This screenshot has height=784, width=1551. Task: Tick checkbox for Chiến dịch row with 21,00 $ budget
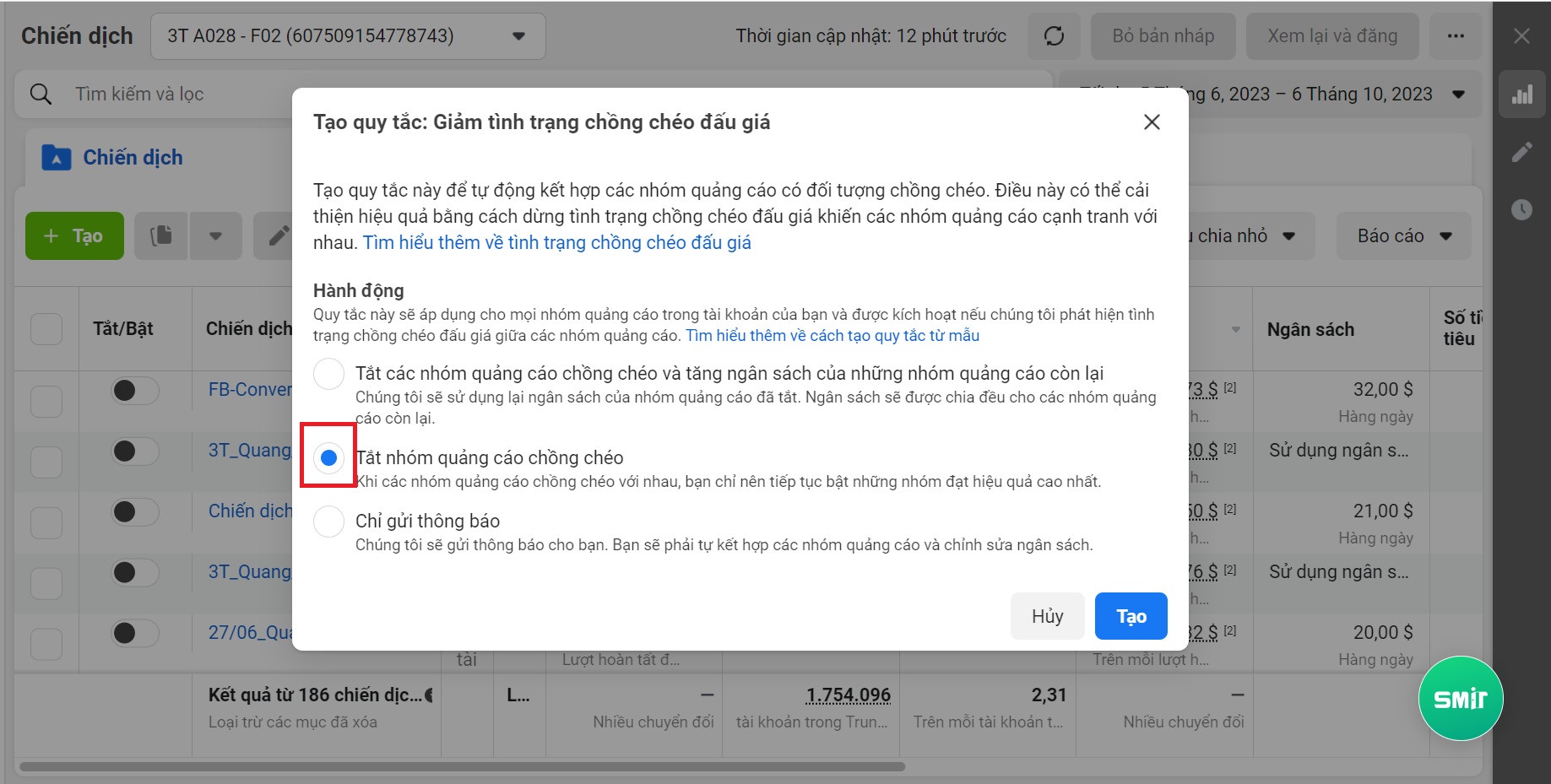[x=46, y=522]
